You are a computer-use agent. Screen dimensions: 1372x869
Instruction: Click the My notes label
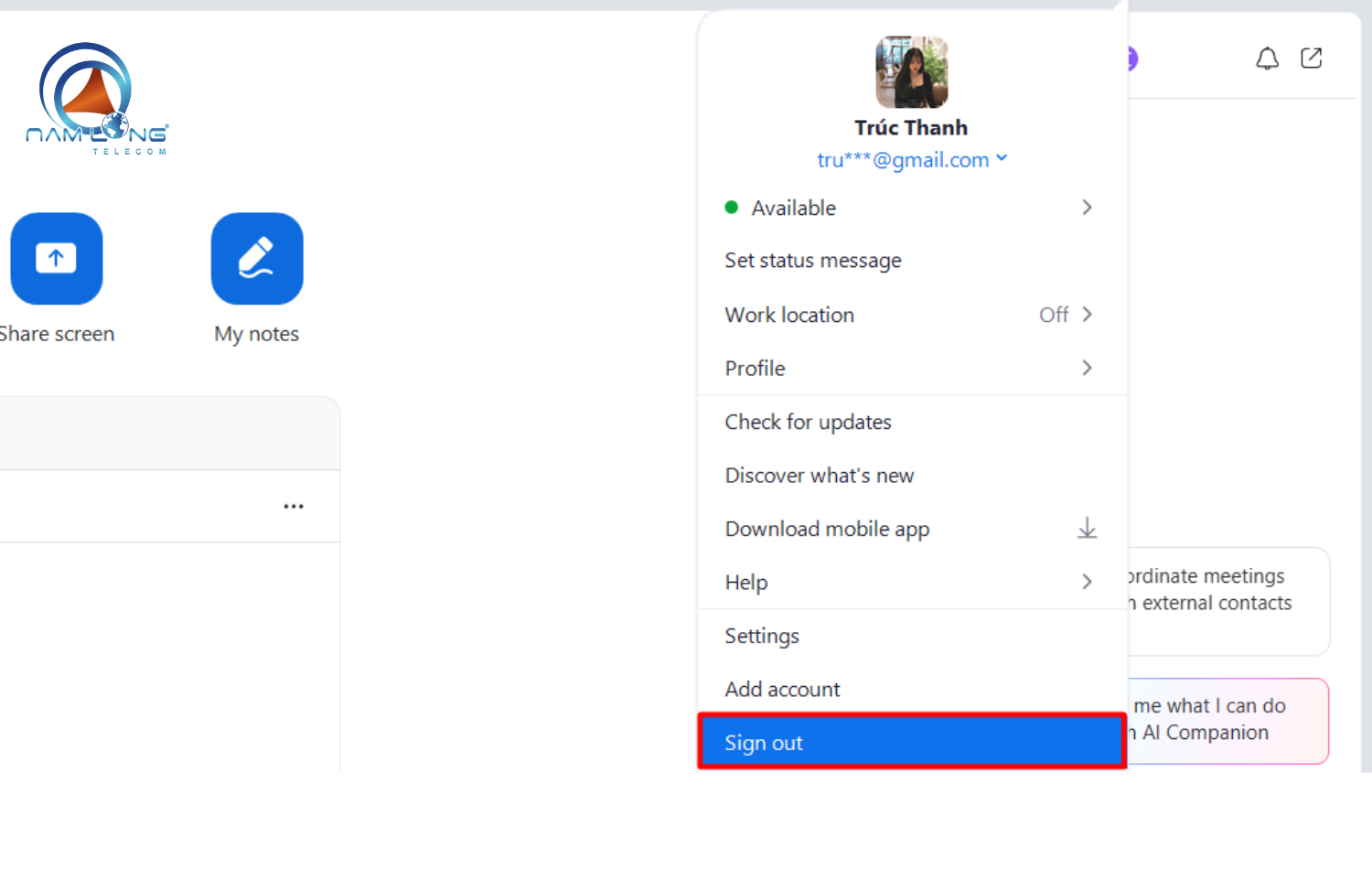click(x=257, y=334)
